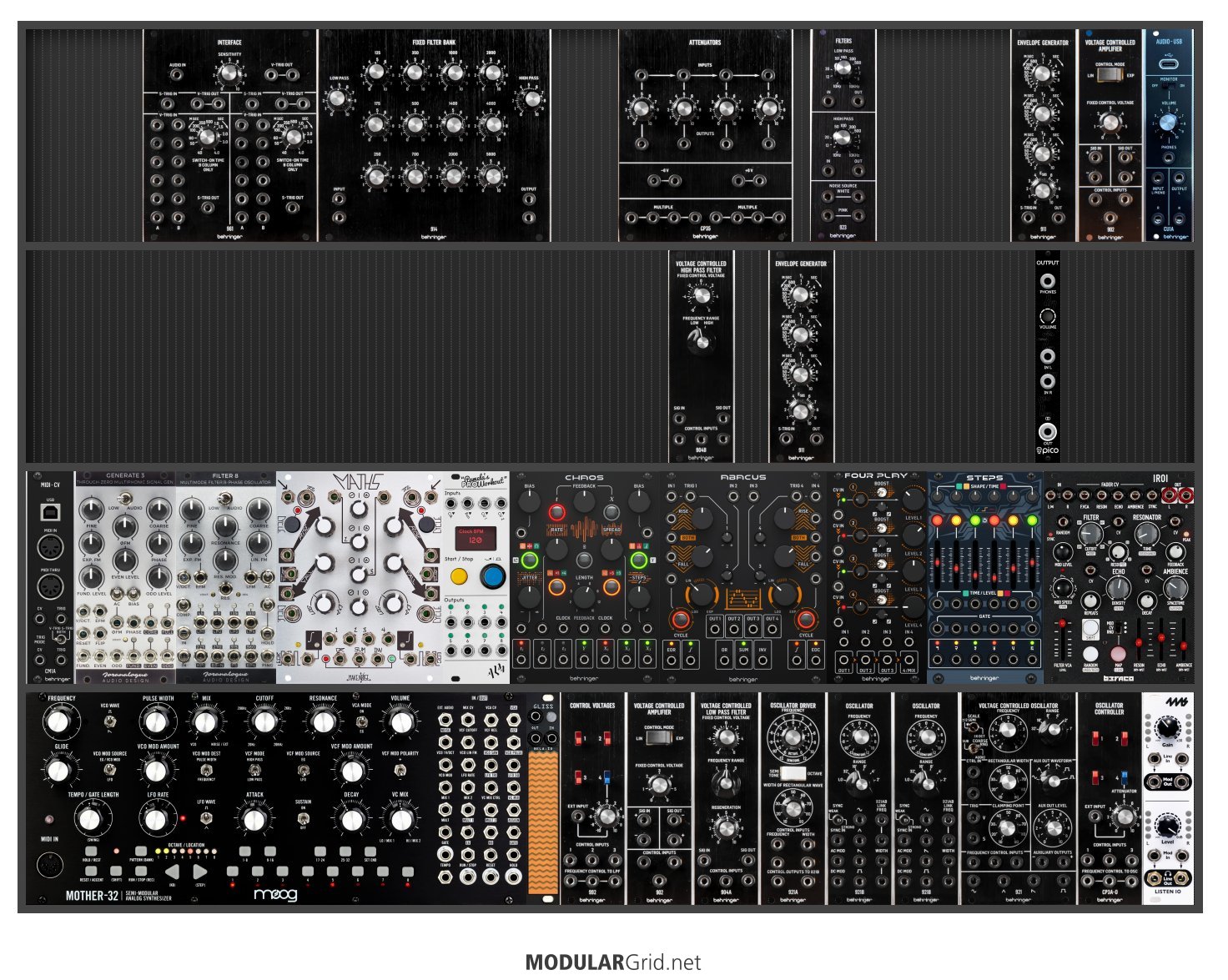Click the MOTHER-32 name label
This screenshot has height=980, width=1228.
click(92, 897)
